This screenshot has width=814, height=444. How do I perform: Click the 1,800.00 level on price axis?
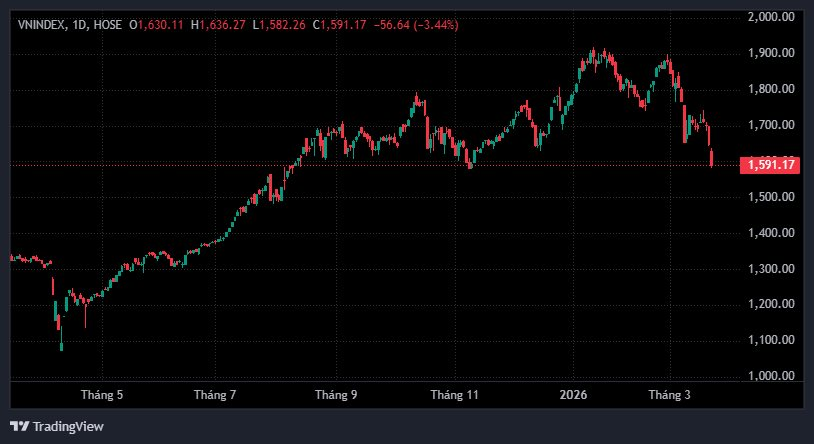(771, 89)
